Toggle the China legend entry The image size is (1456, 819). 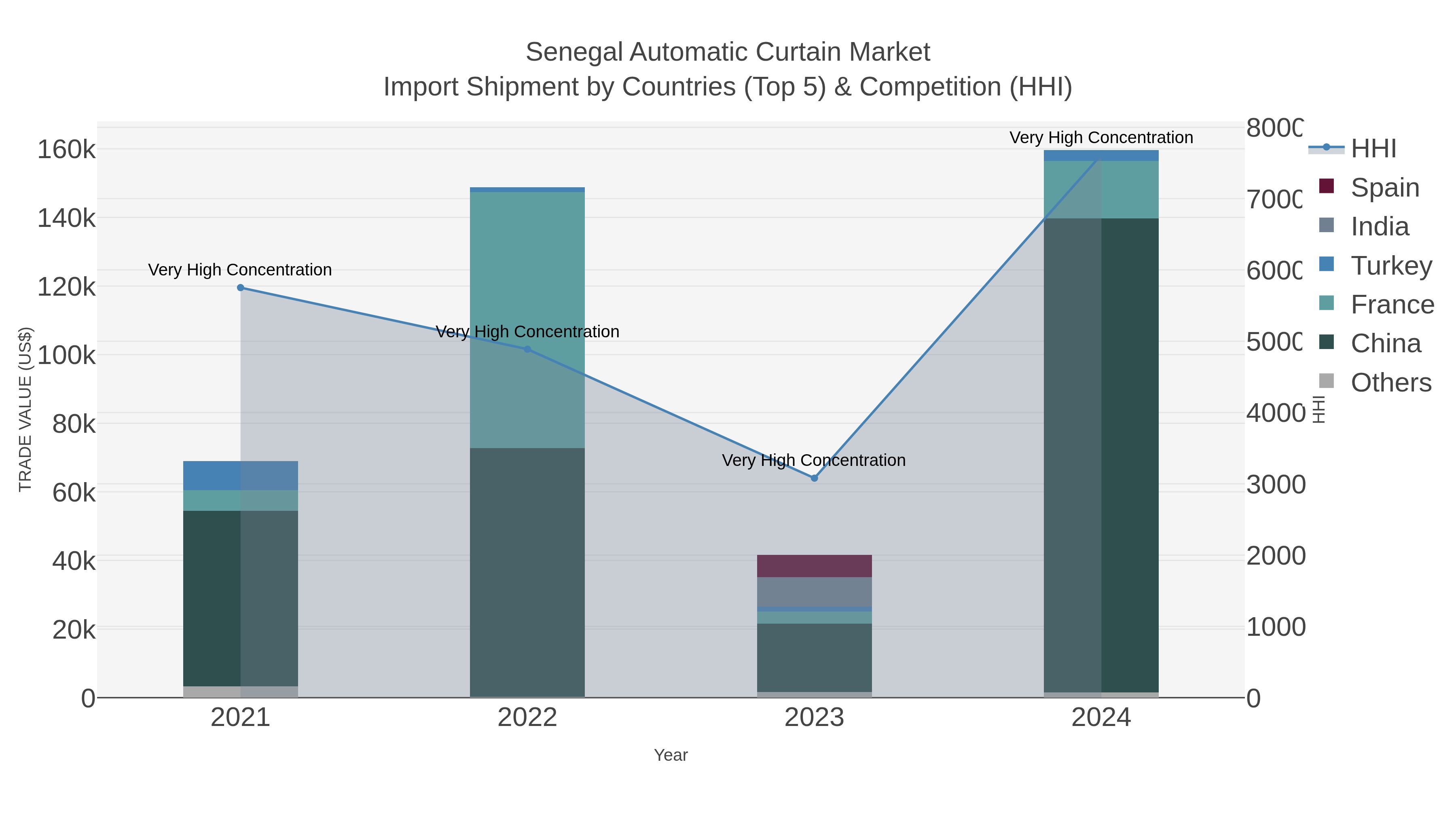point(1369,343)
